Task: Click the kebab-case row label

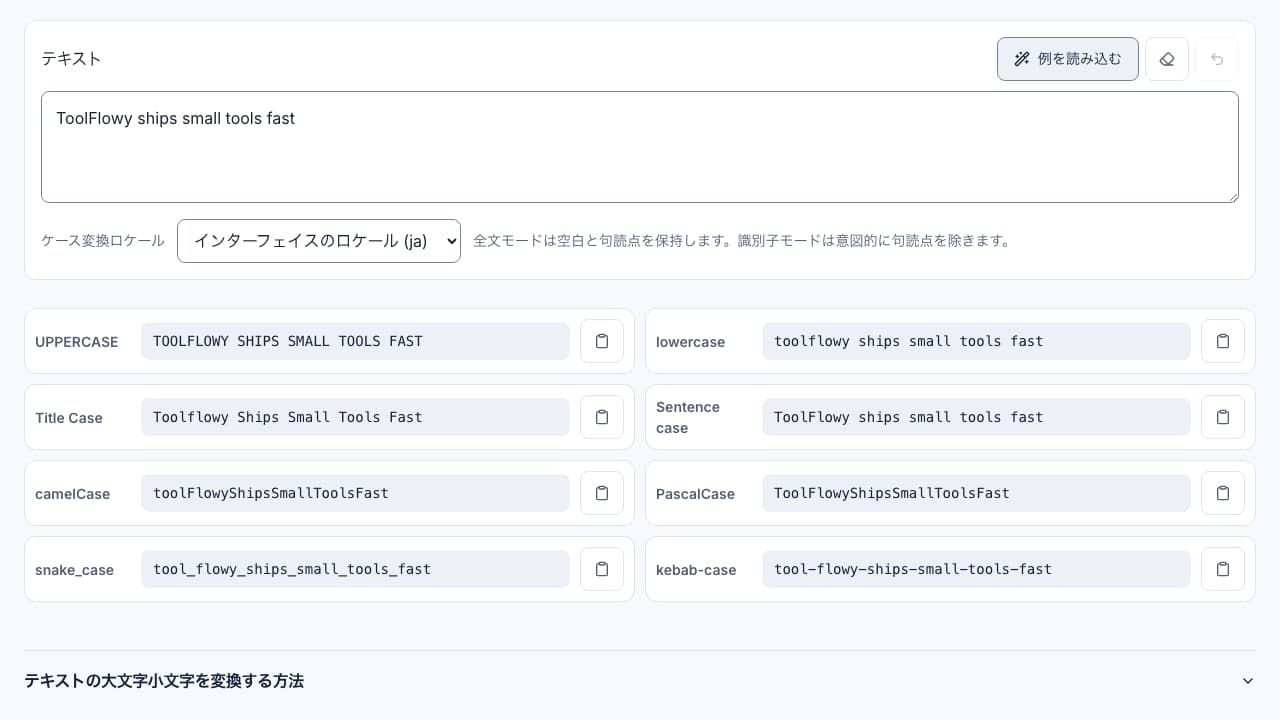Action: pyautogui.click(x=696, y=570)
